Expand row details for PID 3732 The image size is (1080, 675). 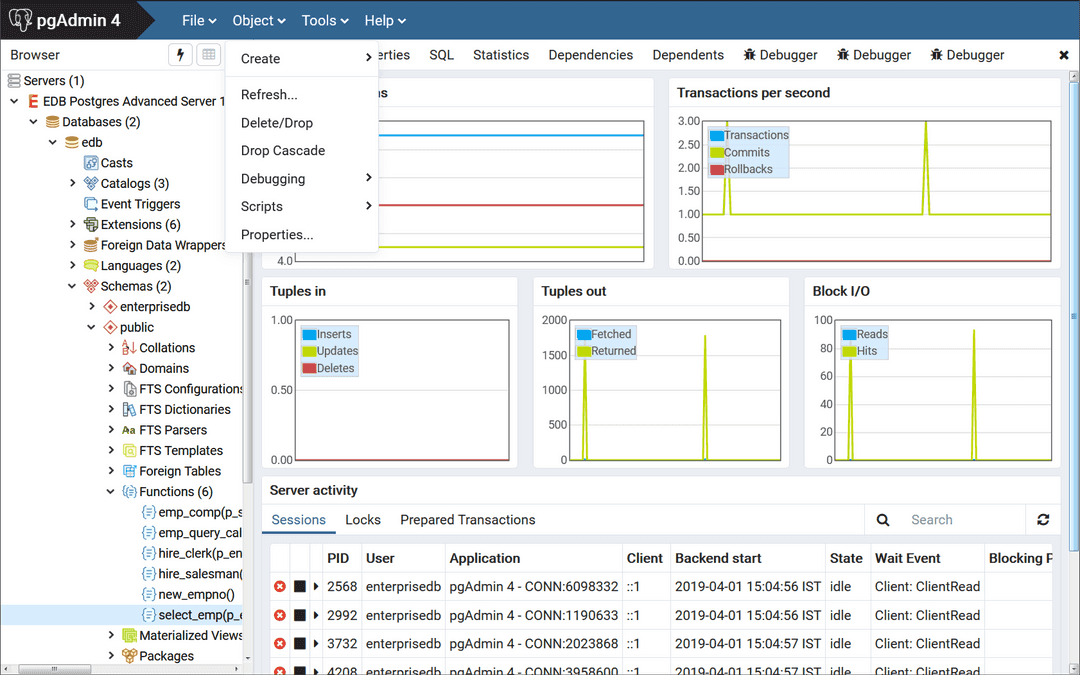316,643
